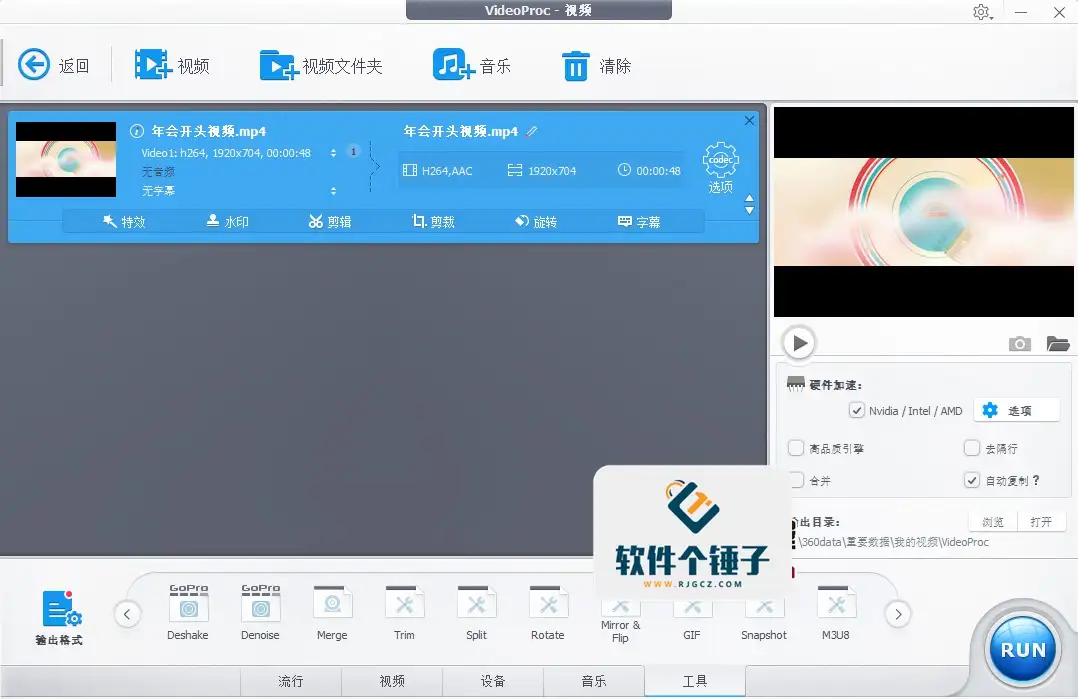
Task: Click the right chevron to reveal more tools
Action: tap(897, 614)
